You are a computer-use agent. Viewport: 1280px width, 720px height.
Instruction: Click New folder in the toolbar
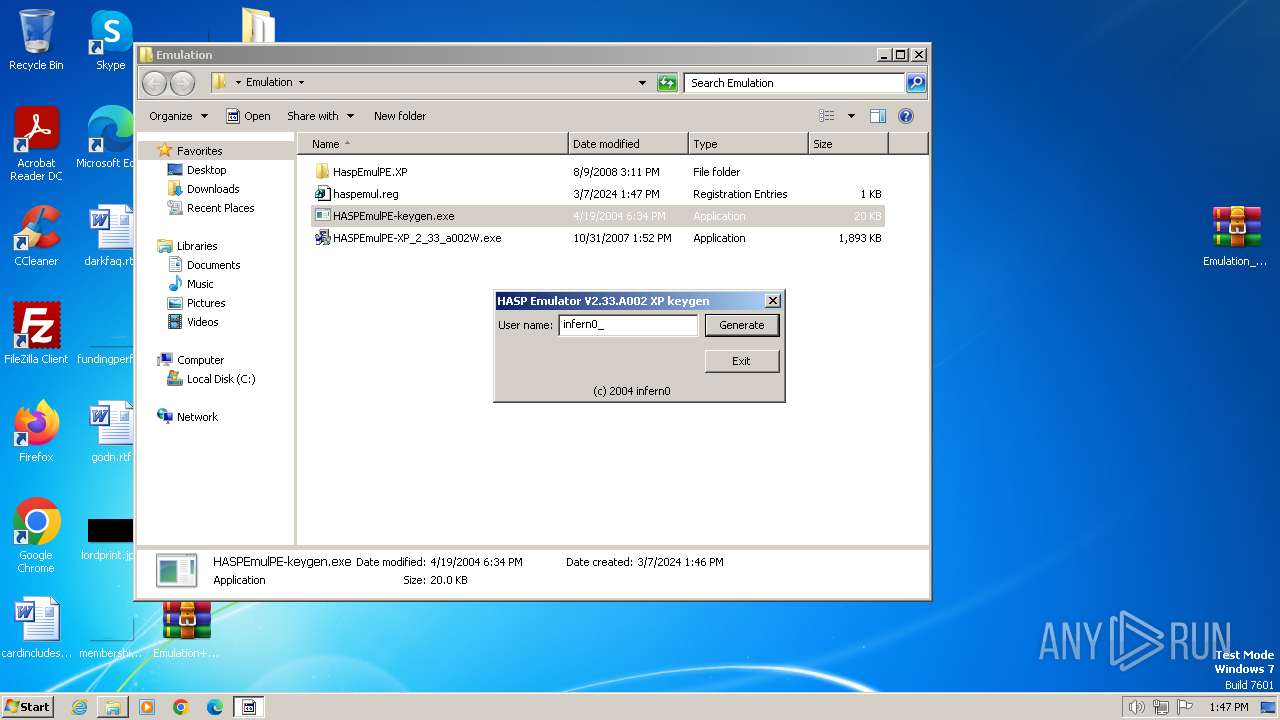[400, 116]
